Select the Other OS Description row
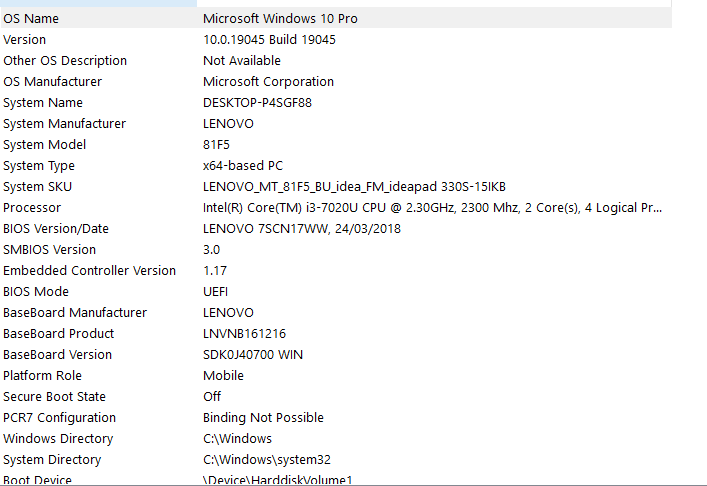 coord(65,61)
